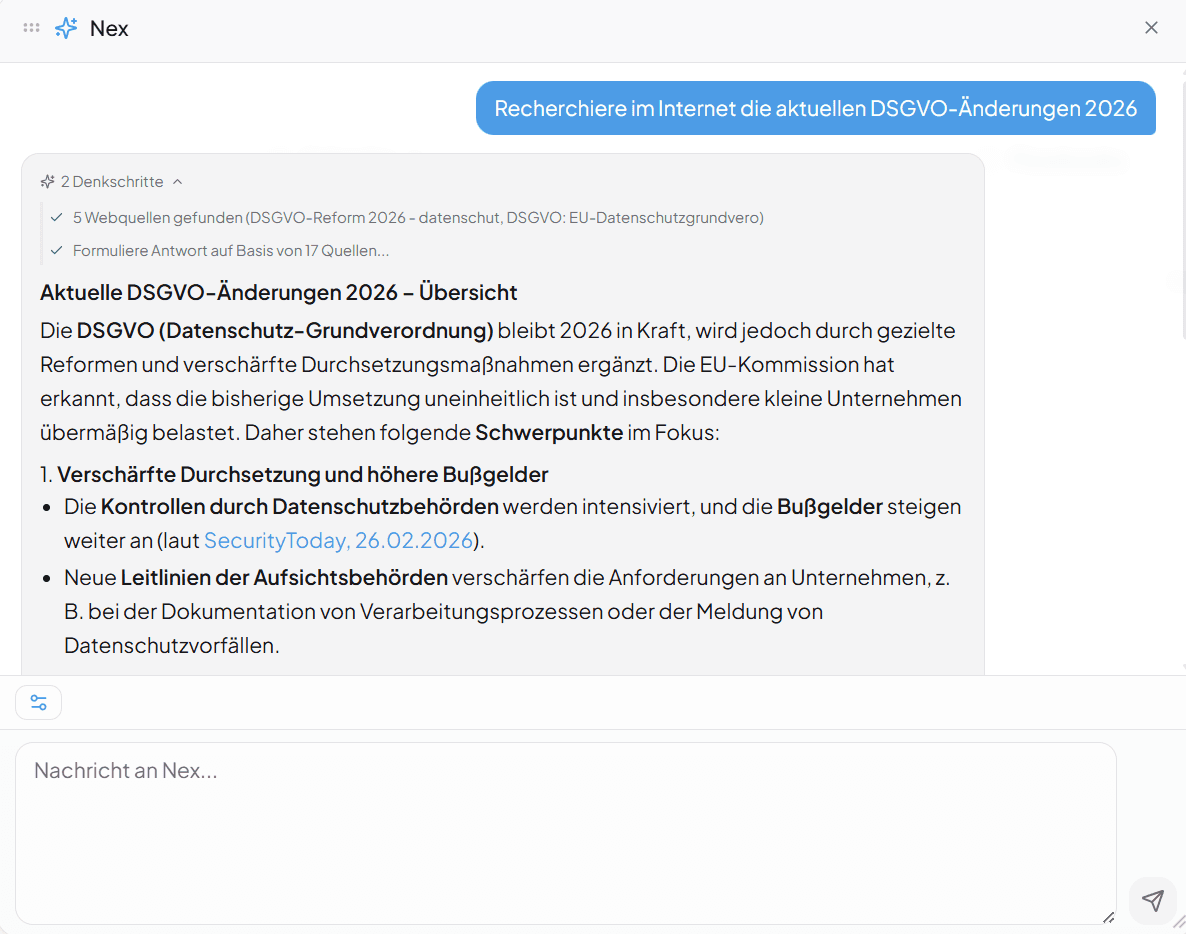Open chat options with the tune icon
Viewport: 1186px width, 934px height.
[38, 702]
